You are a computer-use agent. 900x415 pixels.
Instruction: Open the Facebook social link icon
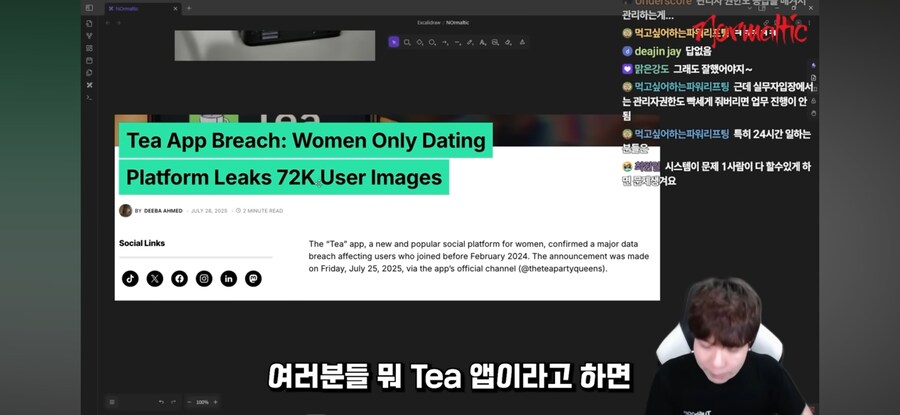coord(180,279)
